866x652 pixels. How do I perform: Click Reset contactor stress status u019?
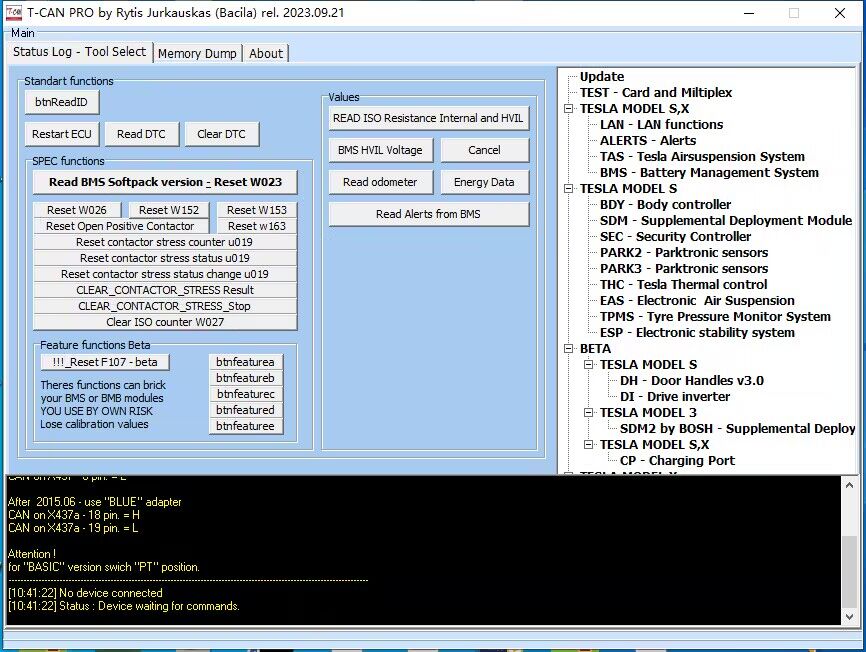(x=165, y=258)
